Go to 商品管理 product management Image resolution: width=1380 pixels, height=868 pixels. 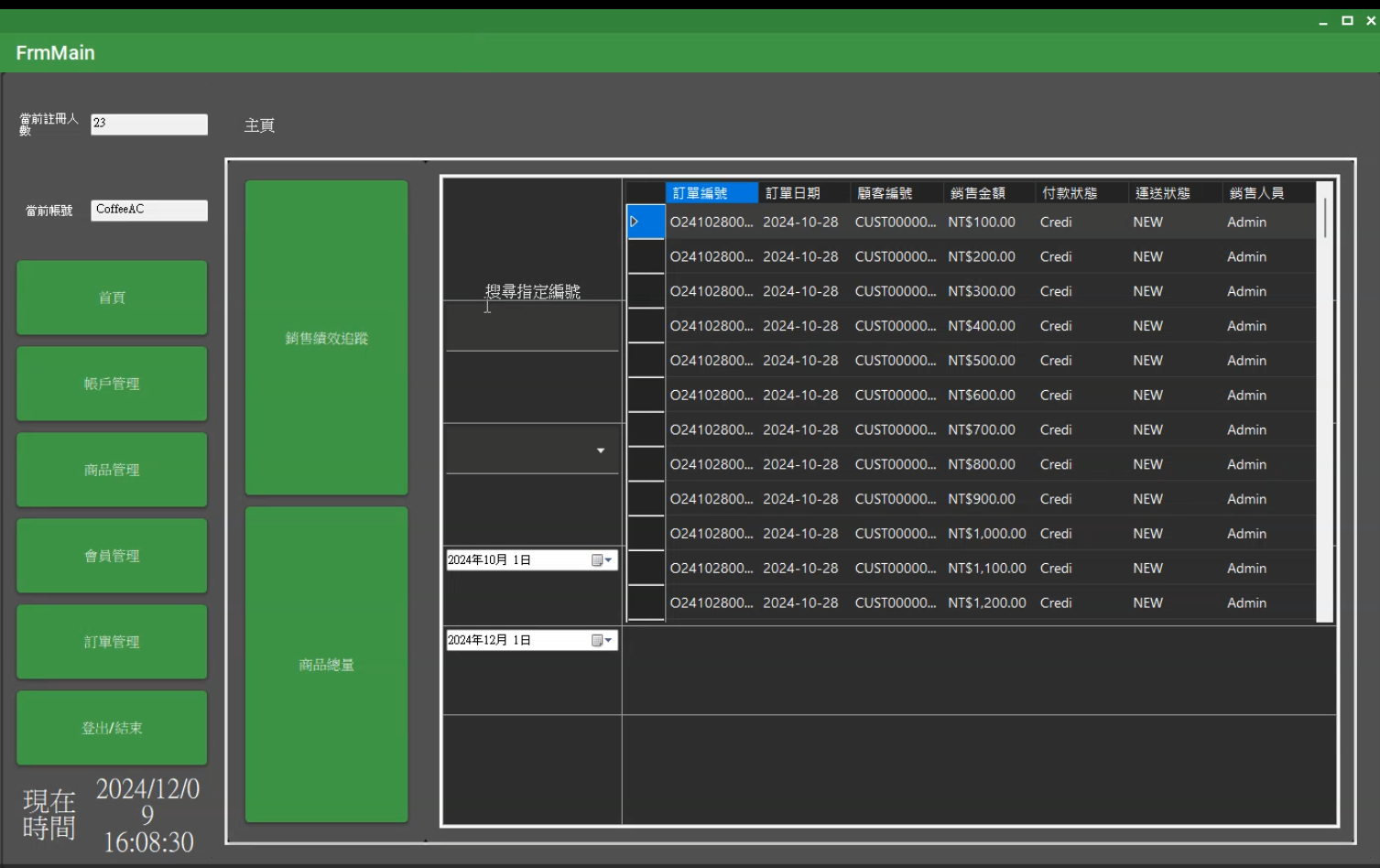click(x=112, y=470)
